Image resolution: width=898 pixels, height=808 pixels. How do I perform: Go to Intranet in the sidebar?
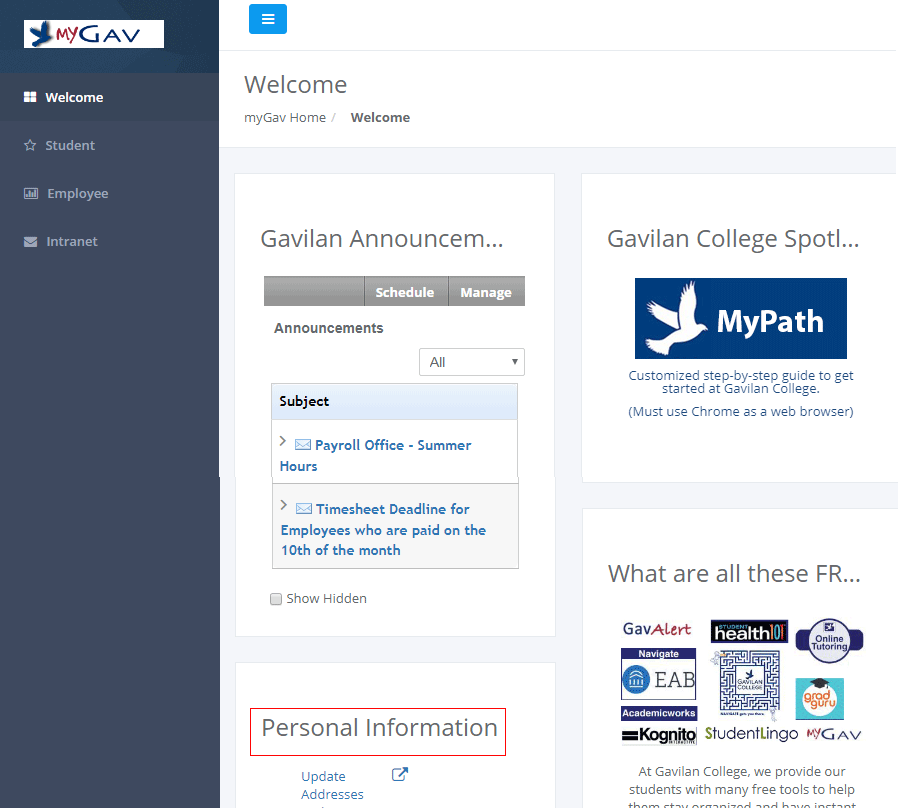[71, 241]
